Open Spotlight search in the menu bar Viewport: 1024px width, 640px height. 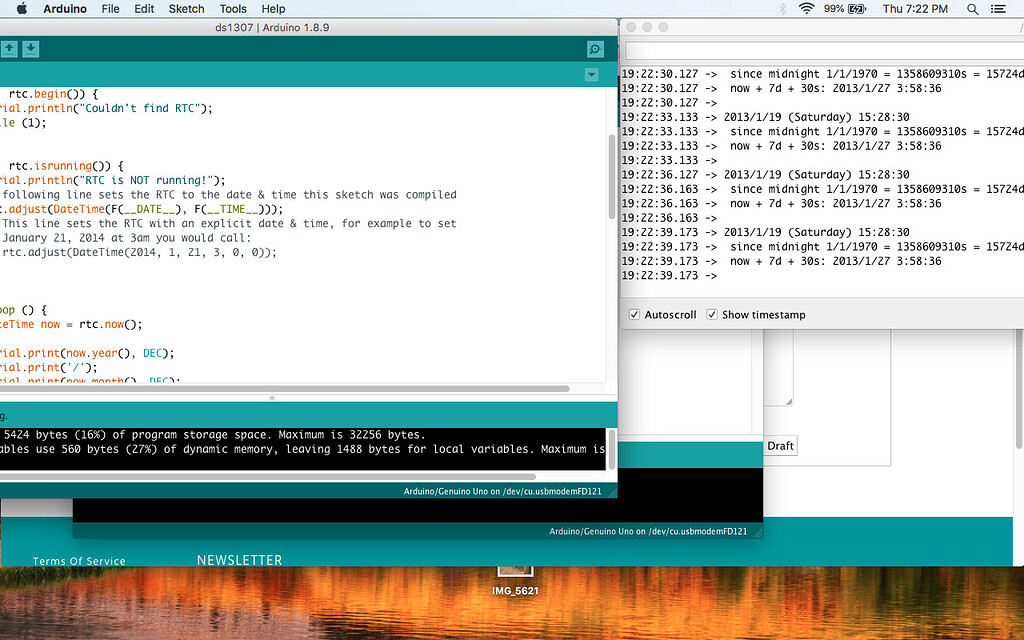pos(972,8)
